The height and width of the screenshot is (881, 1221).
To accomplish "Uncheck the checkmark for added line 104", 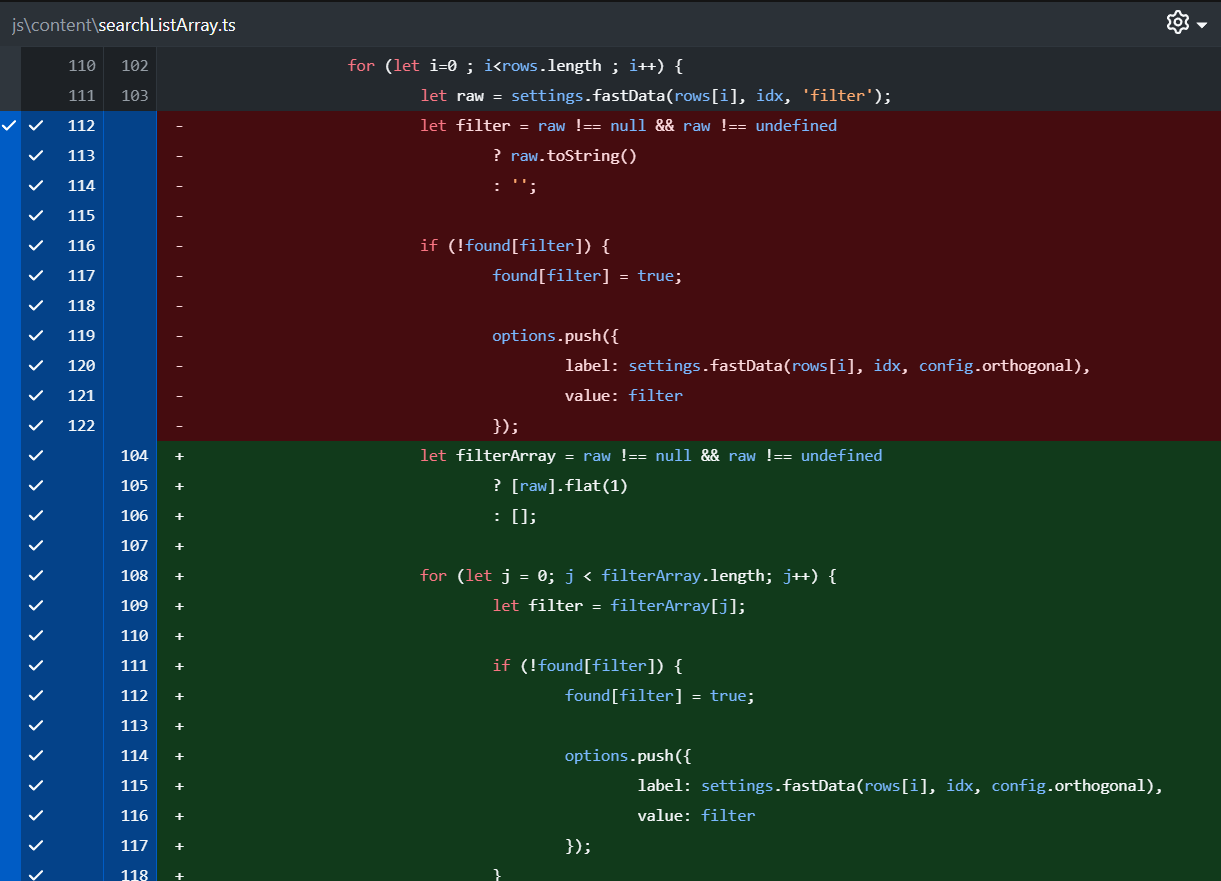I will point(36,456).
